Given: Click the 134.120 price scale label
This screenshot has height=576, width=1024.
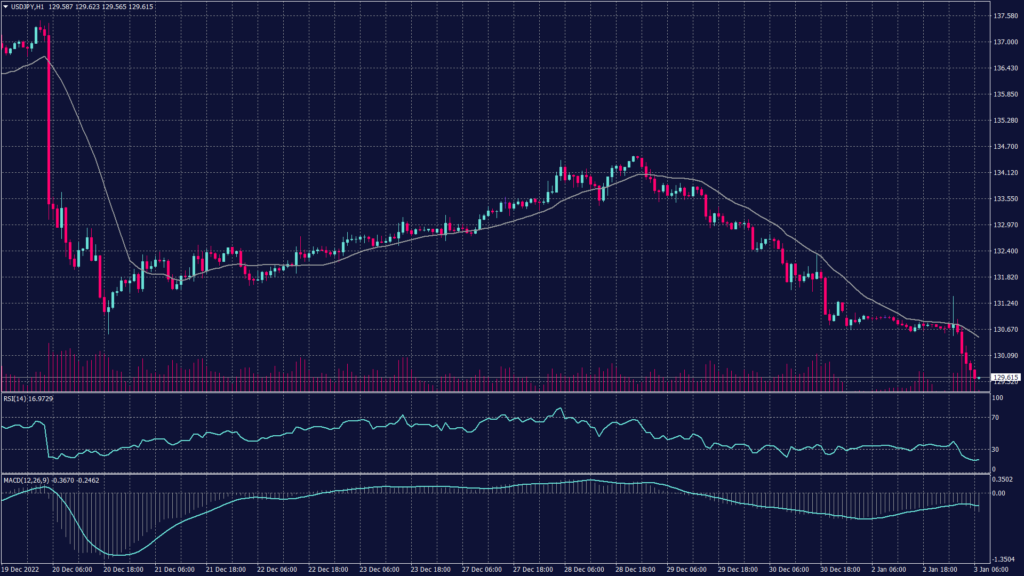Looking at the screenshot, I should (1004, 173).
